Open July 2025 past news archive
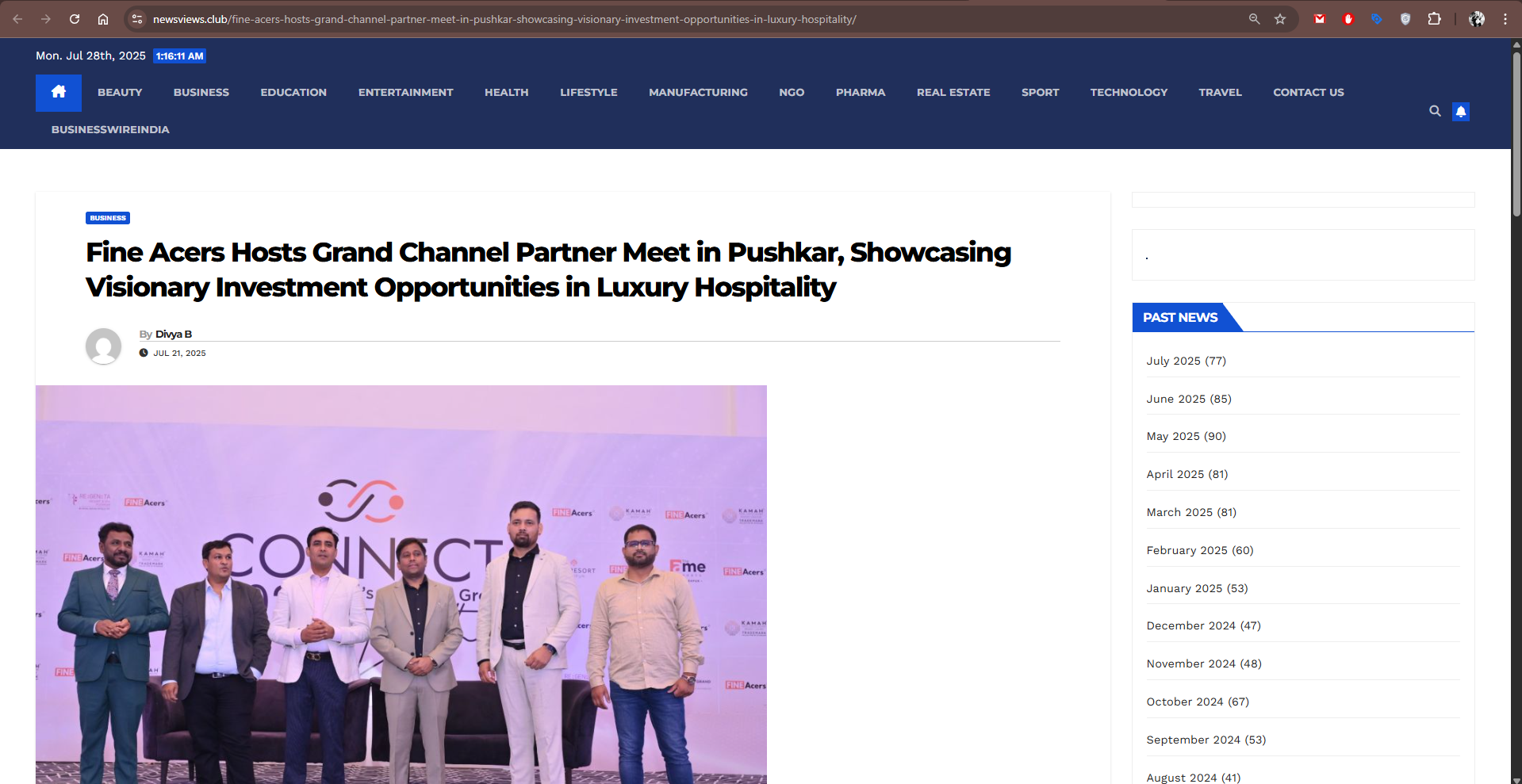The image size is (1522, 784). click(1173, 361)
